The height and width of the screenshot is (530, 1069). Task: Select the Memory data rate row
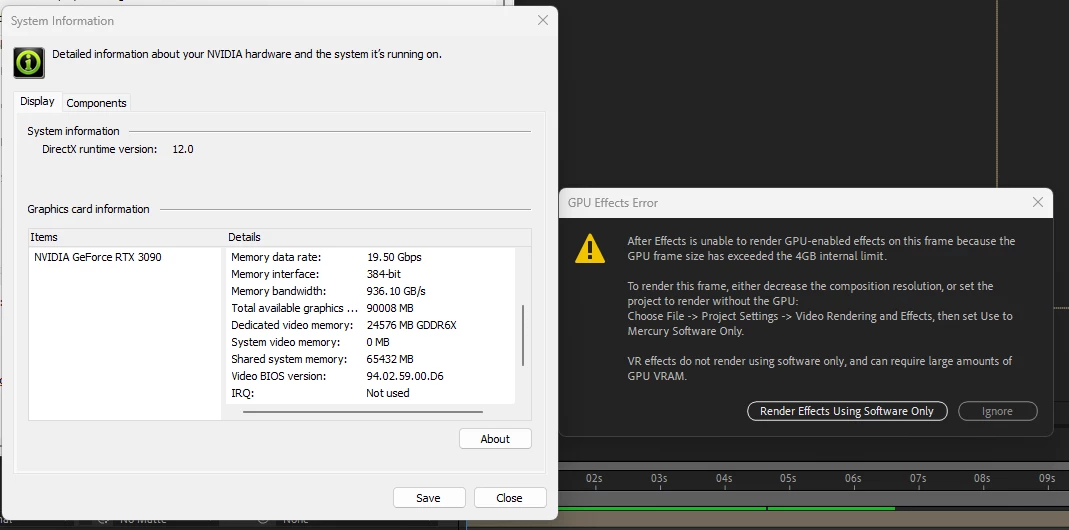pos(371,257)
